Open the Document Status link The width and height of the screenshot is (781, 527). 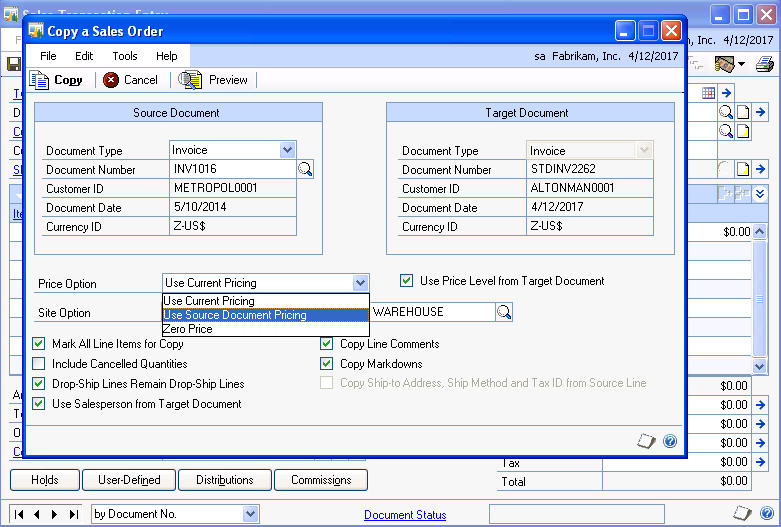(405, 515)
